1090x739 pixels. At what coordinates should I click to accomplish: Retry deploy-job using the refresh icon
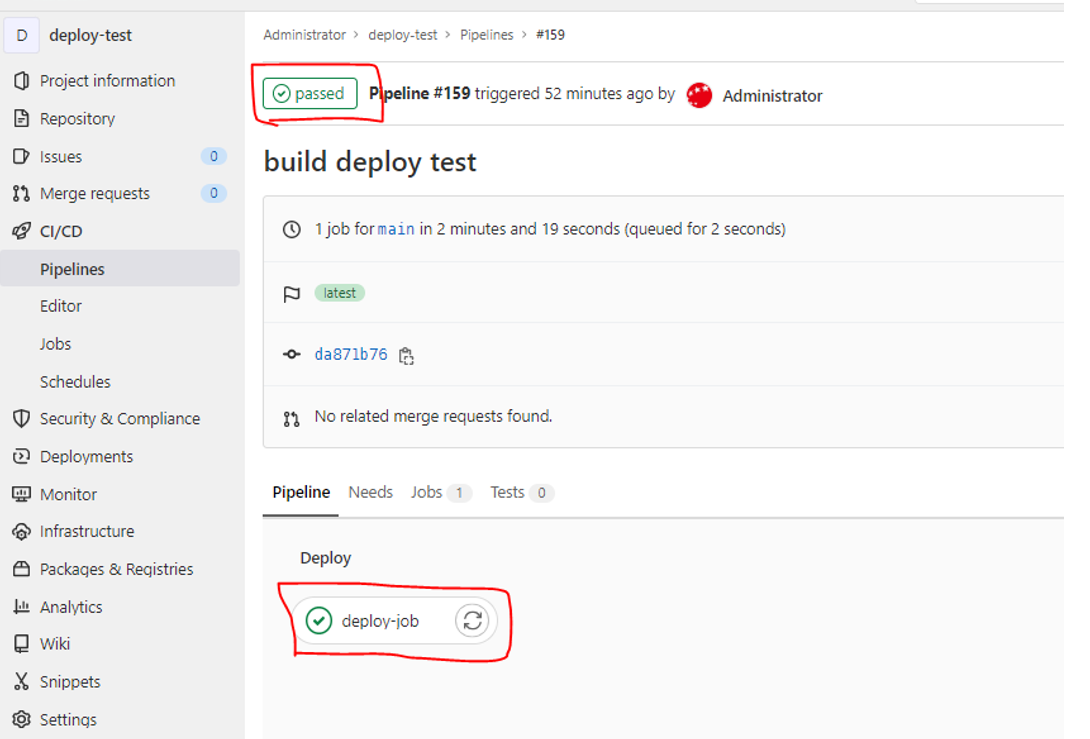tap(473, 621)
